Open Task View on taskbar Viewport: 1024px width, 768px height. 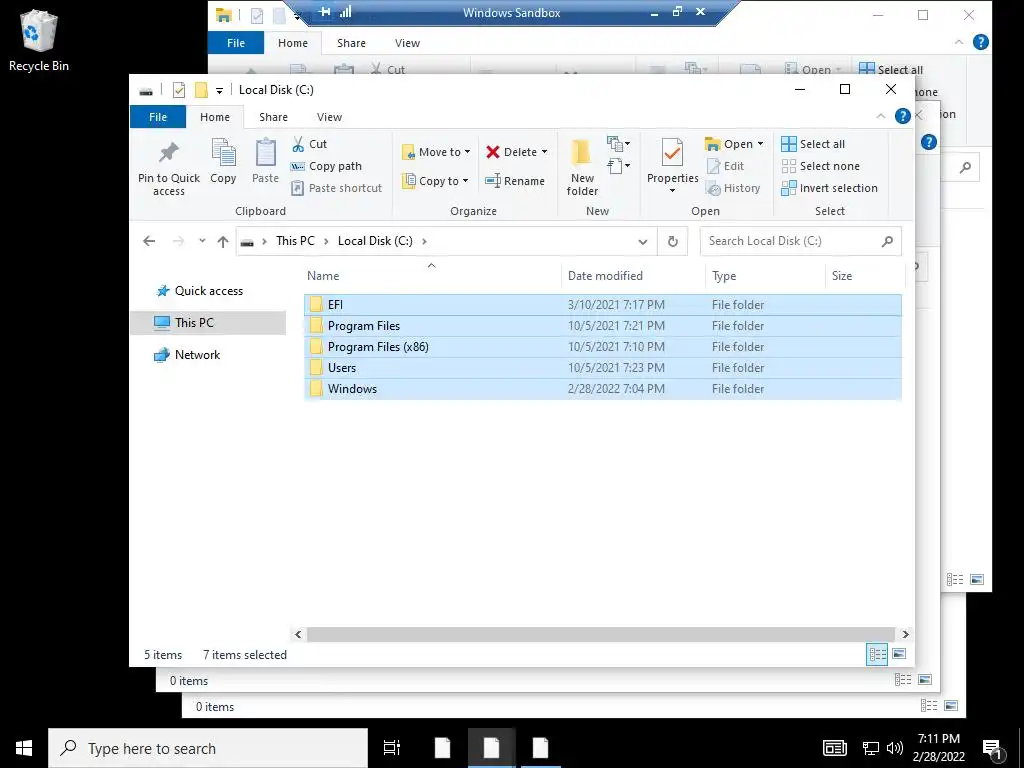tap(392, 748)
